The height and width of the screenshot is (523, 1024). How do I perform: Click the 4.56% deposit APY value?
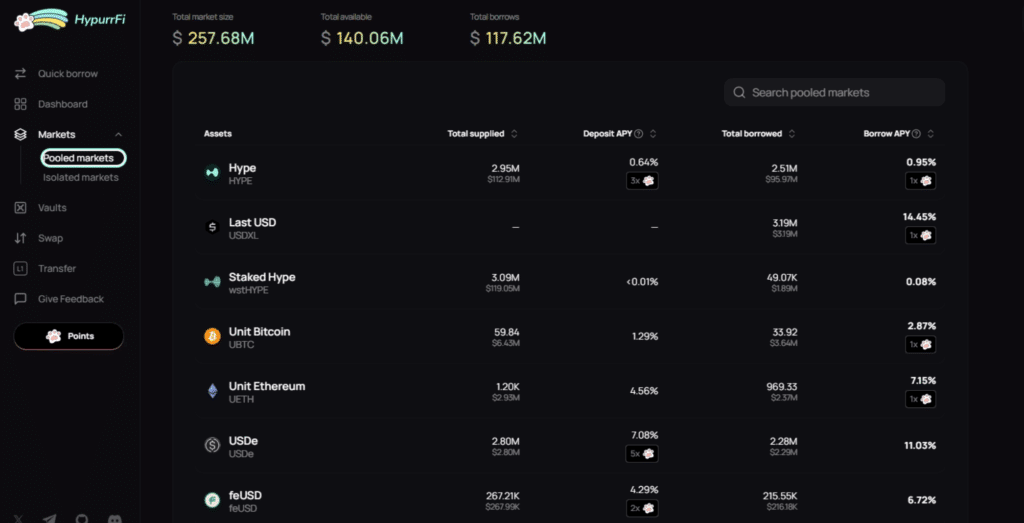[644, 391]
